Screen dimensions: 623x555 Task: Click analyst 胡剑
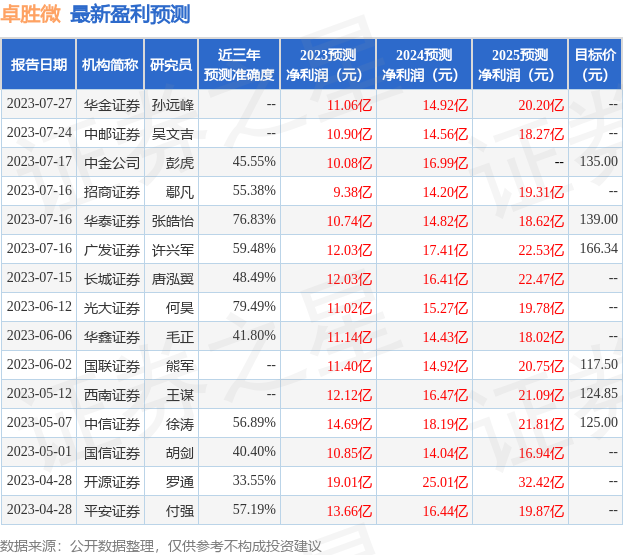coord(180,453)
